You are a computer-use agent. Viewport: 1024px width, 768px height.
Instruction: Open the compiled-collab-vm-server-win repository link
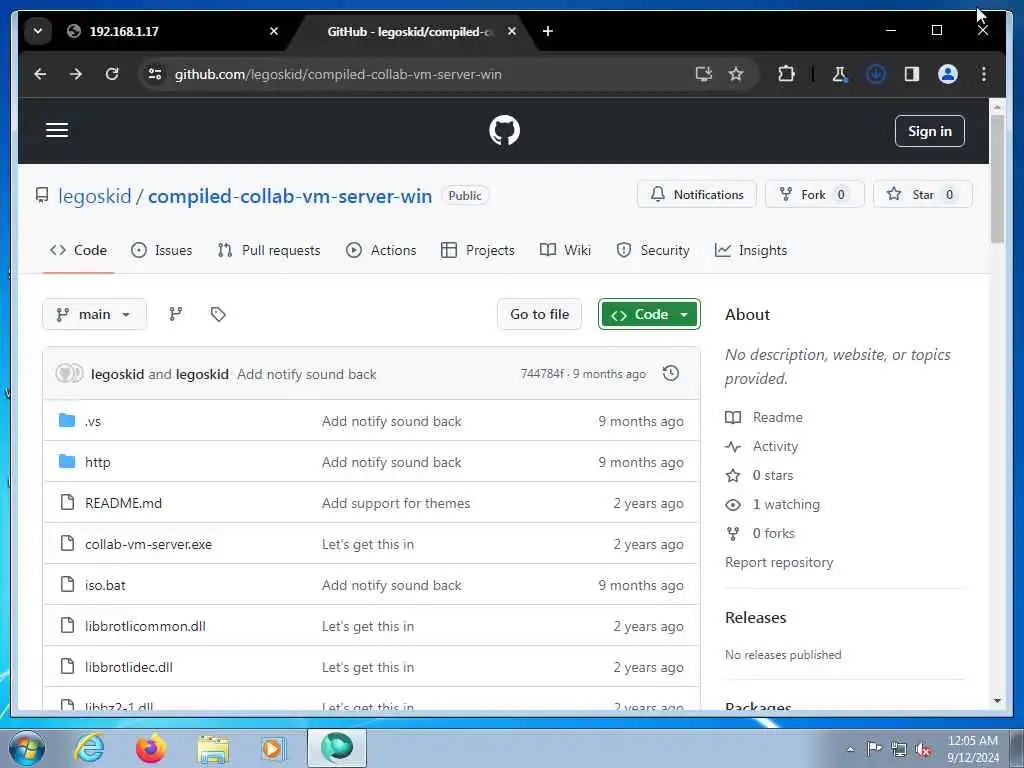(x=290, y=196)
